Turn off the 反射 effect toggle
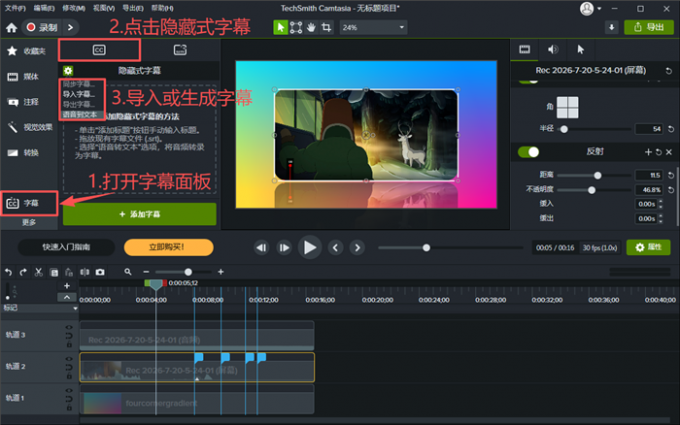 pos(528,152)
